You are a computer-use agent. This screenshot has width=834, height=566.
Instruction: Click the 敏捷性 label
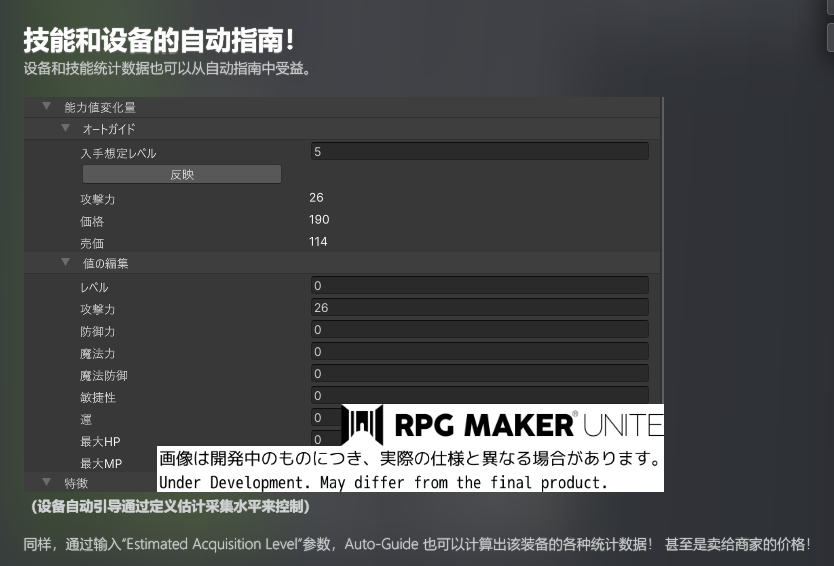pyautogui.click(x=98, y=397)
